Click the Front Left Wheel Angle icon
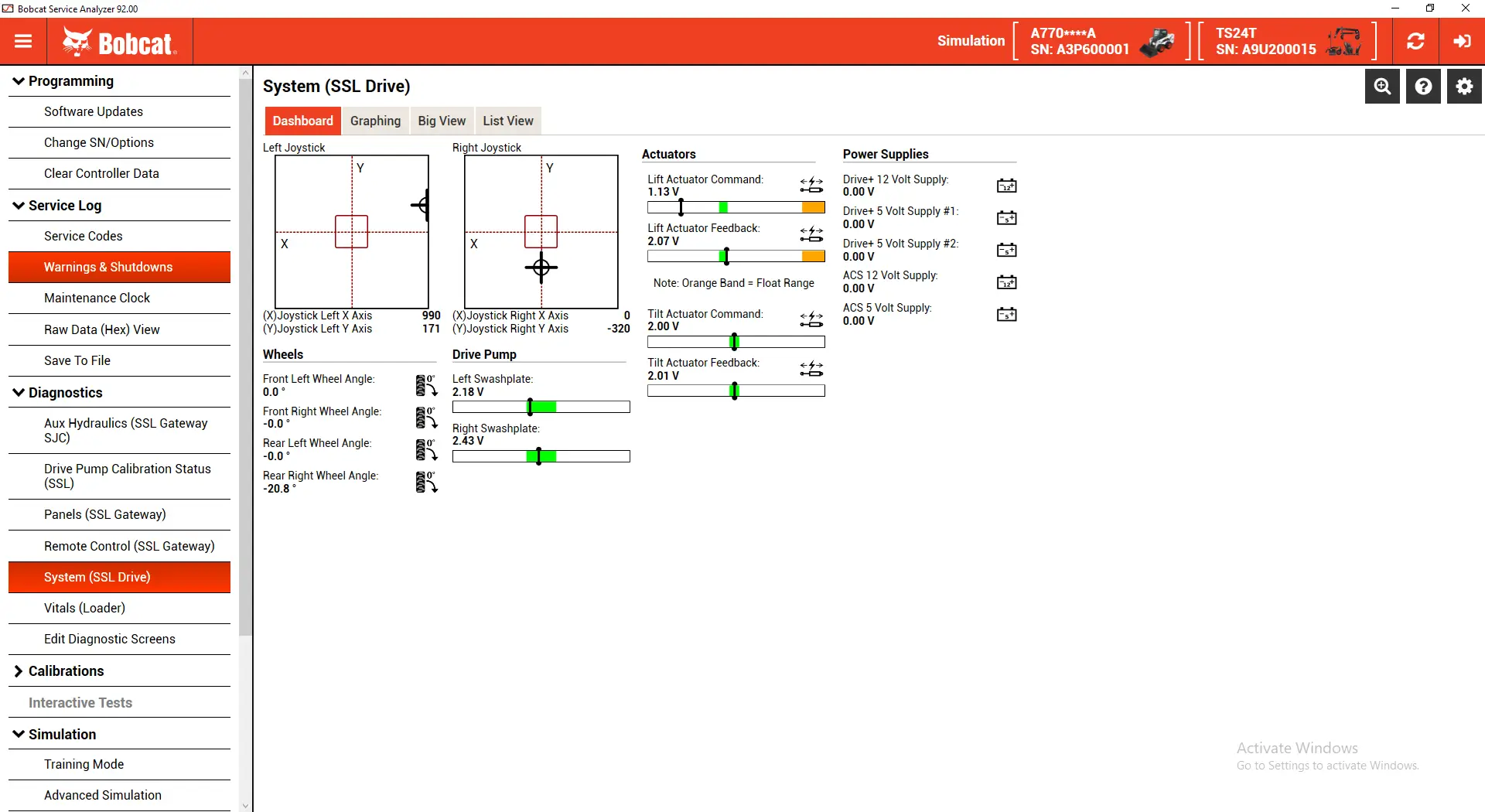 426,385
